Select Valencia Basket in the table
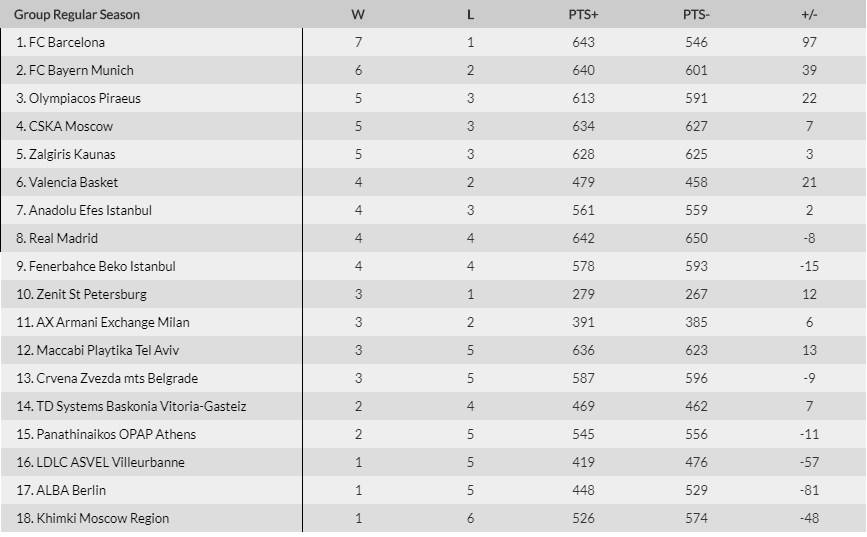 pyautogui.click(x=73, y=182)
